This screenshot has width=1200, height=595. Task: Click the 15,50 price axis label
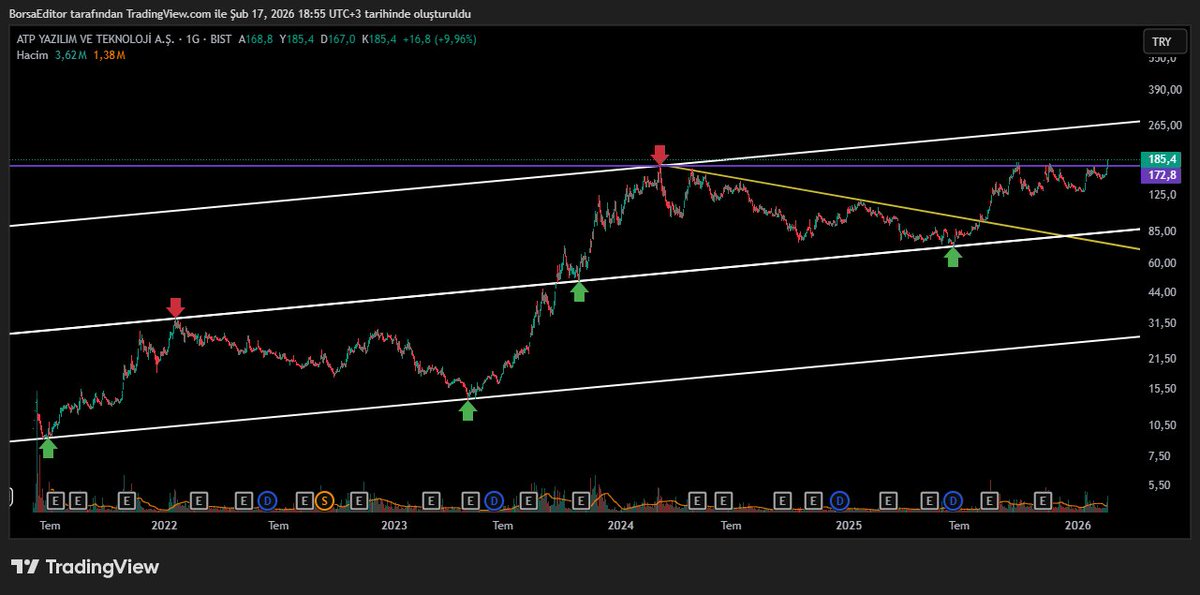tap(1163, 389)
